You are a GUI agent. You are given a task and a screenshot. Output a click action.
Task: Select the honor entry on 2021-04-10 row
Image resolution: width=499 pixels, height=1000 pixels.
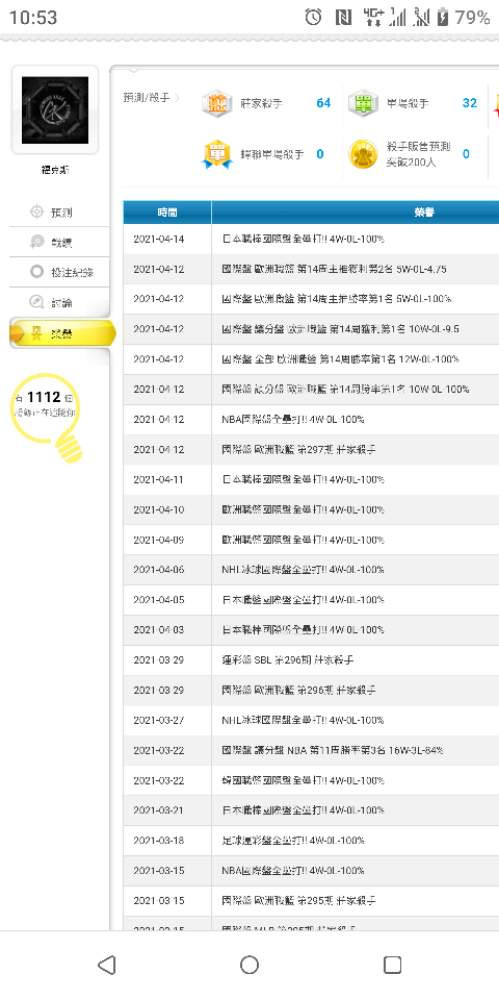[303, 510]
